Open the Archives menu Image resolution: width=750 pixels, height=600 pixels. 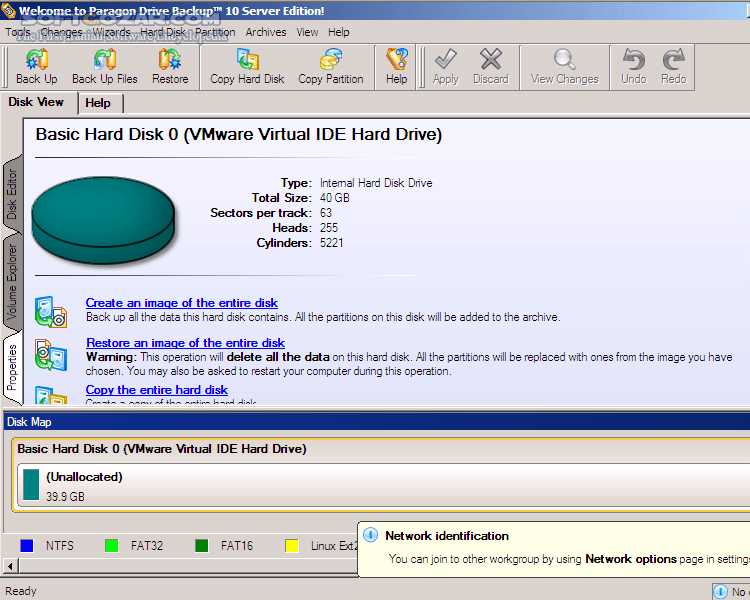266,32
